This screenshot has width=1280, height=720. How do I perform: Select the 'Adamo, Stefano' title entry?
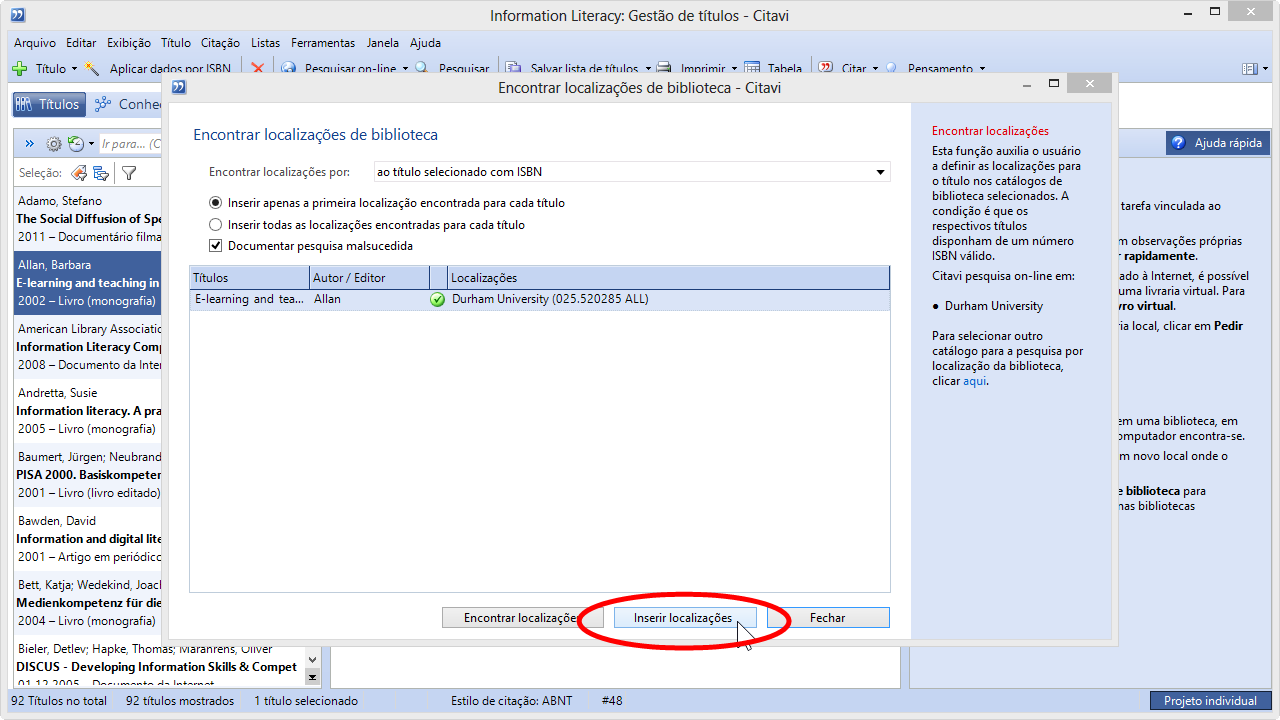87,219
